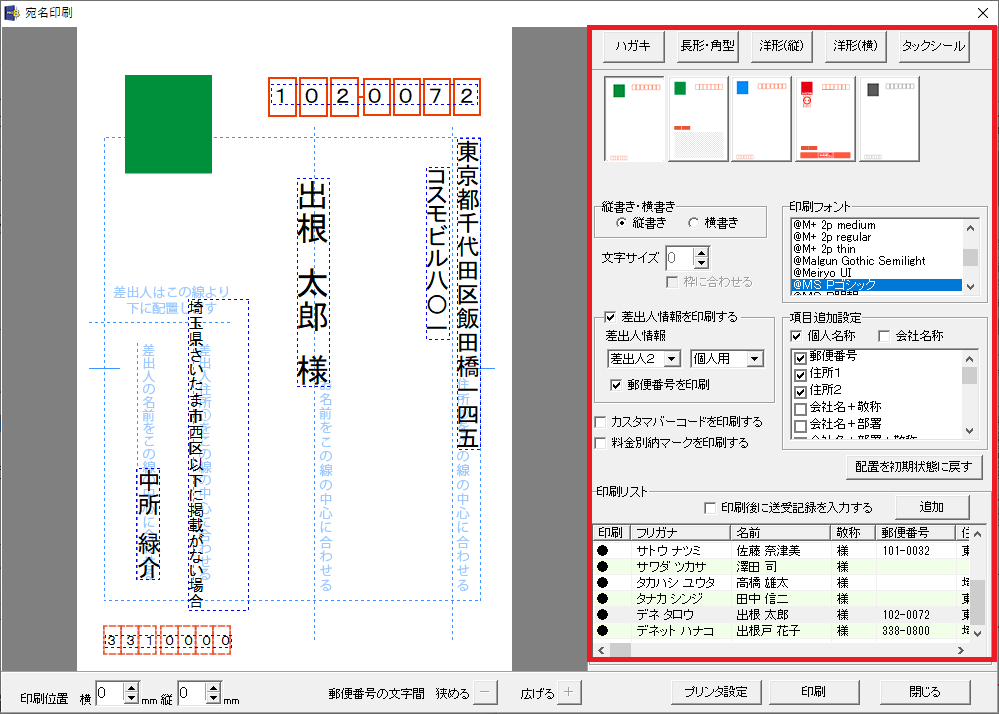Select the 澤田 司 row
Viewport: 999px width, 714px height.
pos(781,566)
